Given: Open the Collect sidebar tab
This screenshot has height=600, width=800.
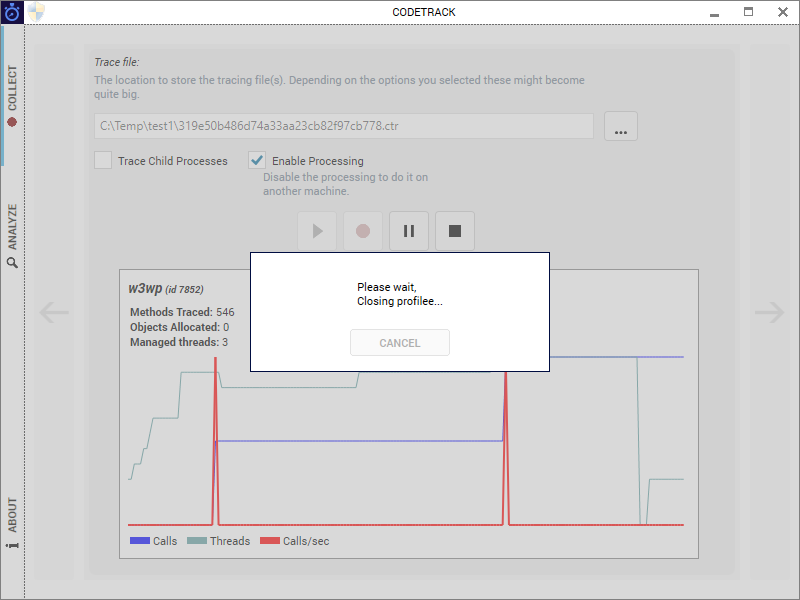Looking at the screenshot, I should [12, 95].
